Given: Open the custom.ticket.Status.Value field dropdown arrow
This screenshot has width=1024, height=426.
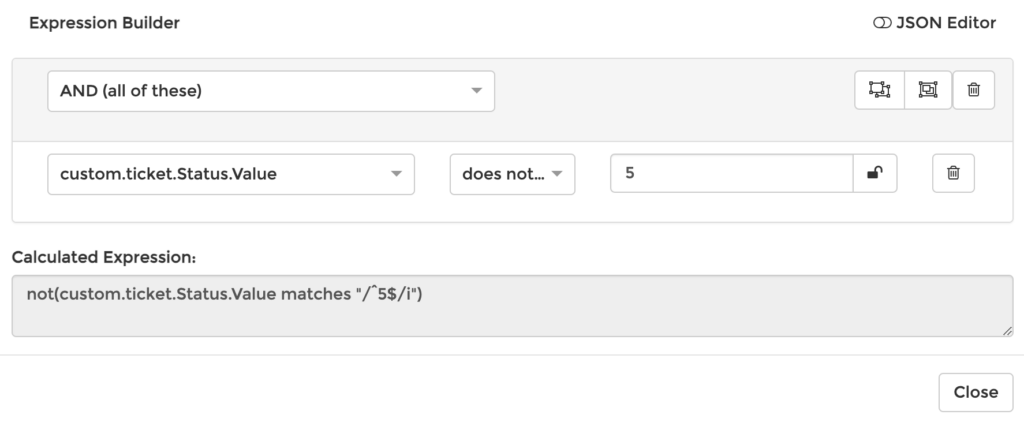Looking at the screenshot, I should 397,174.
